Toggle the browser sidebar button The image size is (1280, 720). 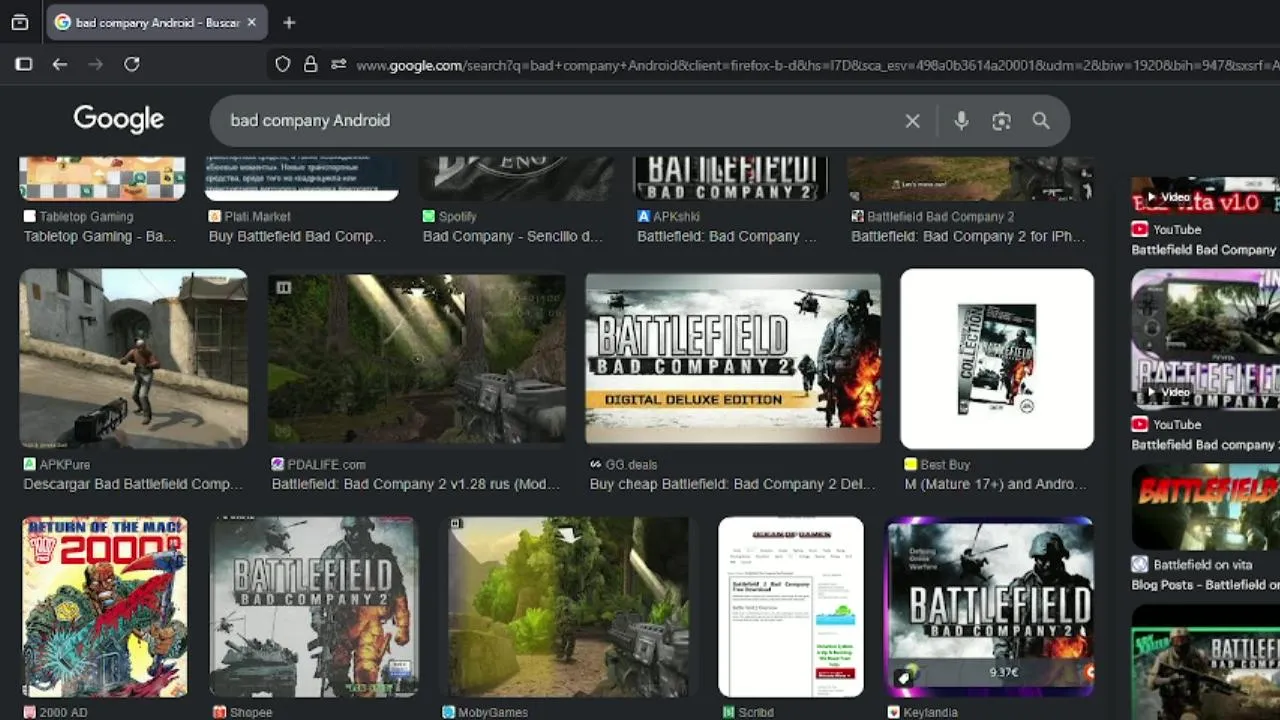(x=24, y=64)
